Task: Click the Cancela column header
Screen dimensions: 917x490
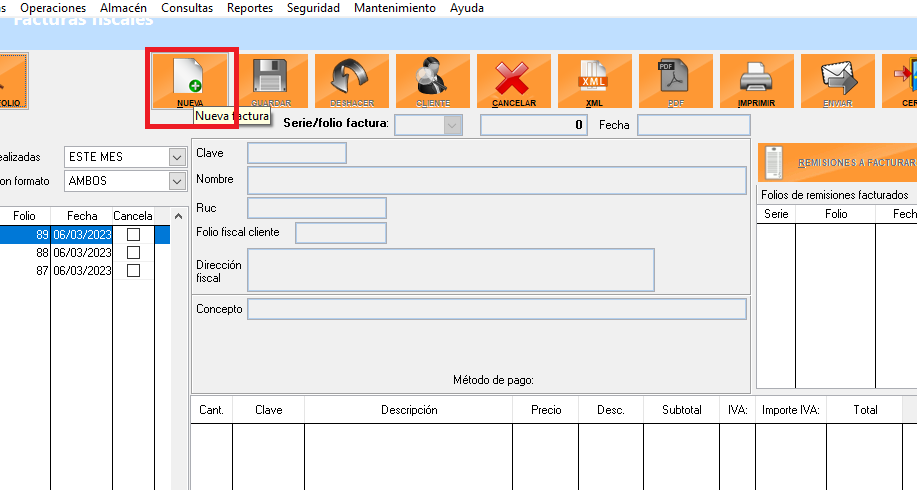Action: click(133, 216)
